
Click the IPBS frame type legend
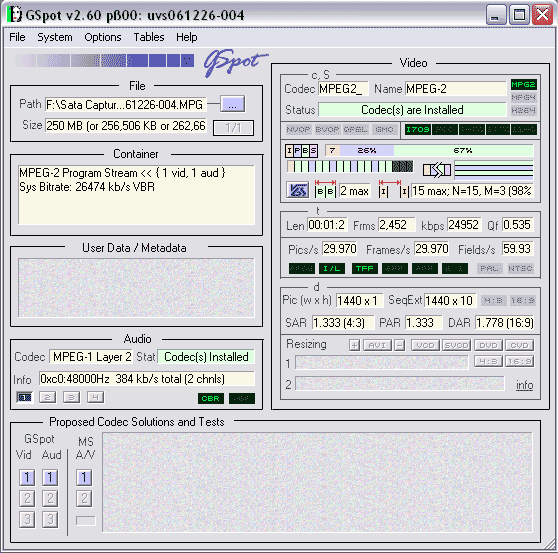coord(301,151)
